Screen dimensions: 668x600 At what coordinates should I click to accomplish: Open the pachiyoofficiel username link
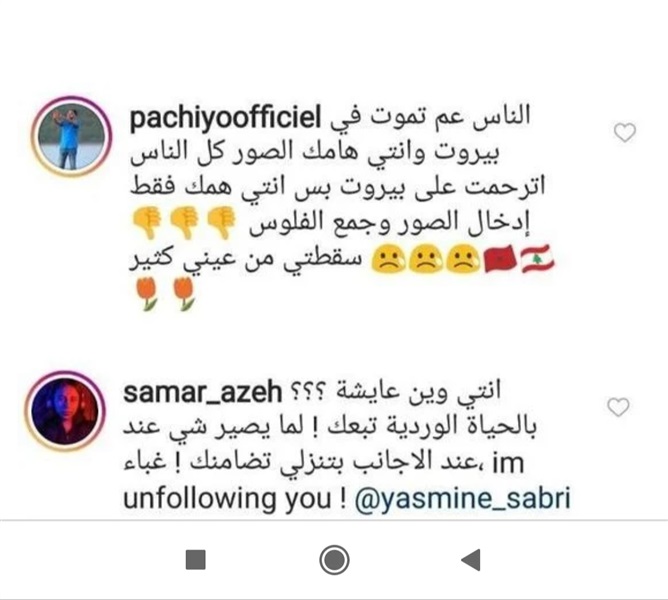tap(225, 118)
